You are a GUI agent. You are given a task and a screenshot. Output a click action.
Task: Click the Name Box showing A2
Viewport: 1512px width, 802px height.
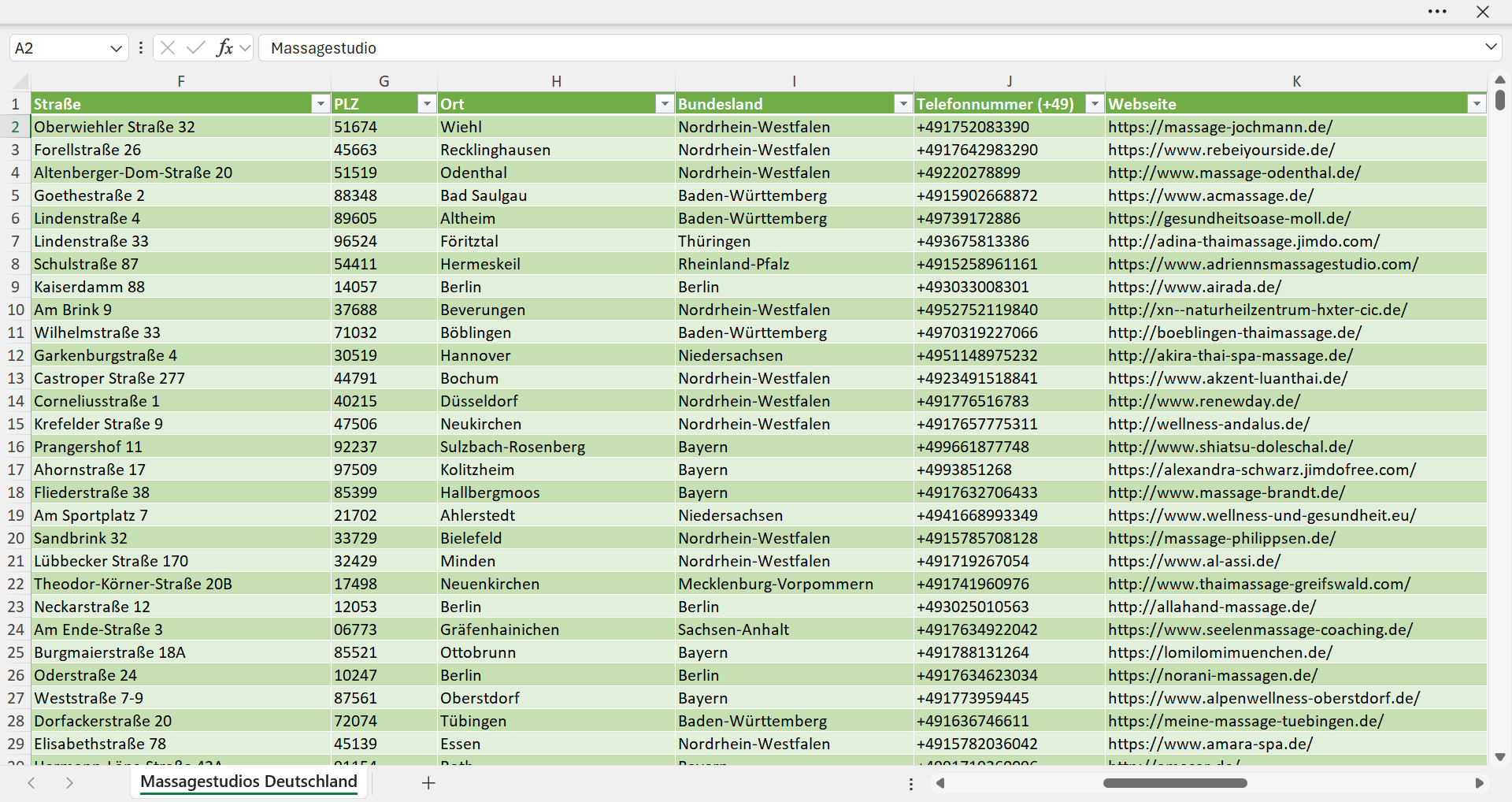[x=60, y=48]
